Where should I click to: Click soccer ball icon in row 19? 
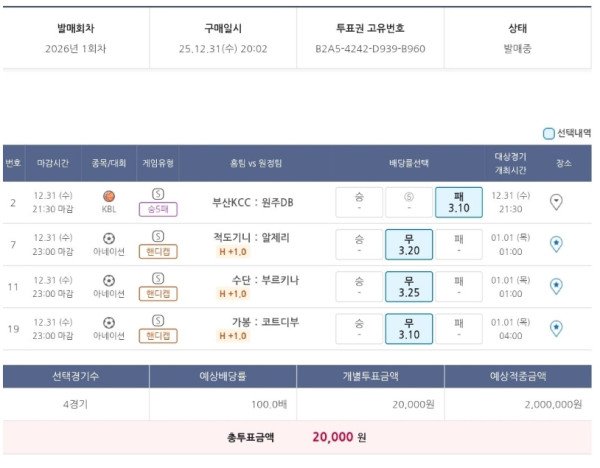[108, 322]
